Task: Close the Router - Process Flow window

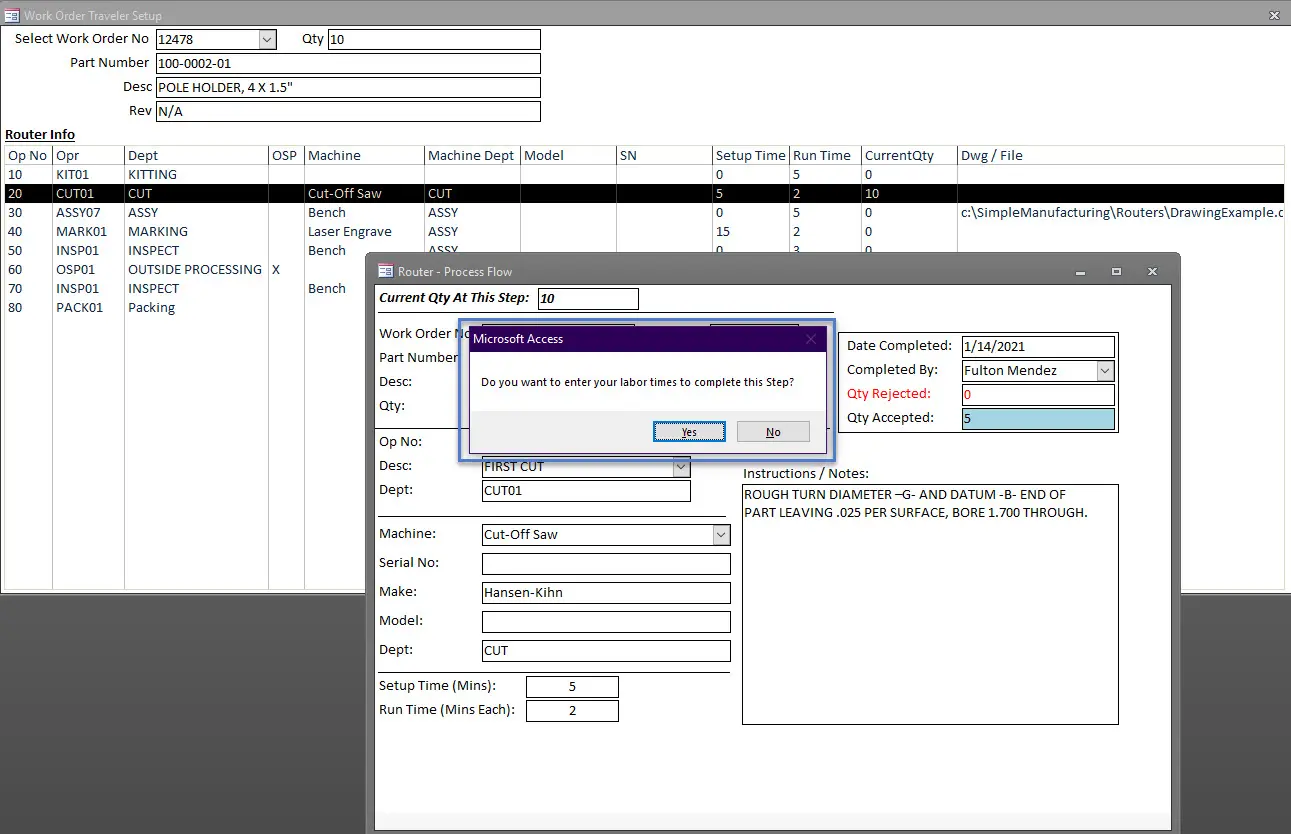Action: tap(1152, 272)
